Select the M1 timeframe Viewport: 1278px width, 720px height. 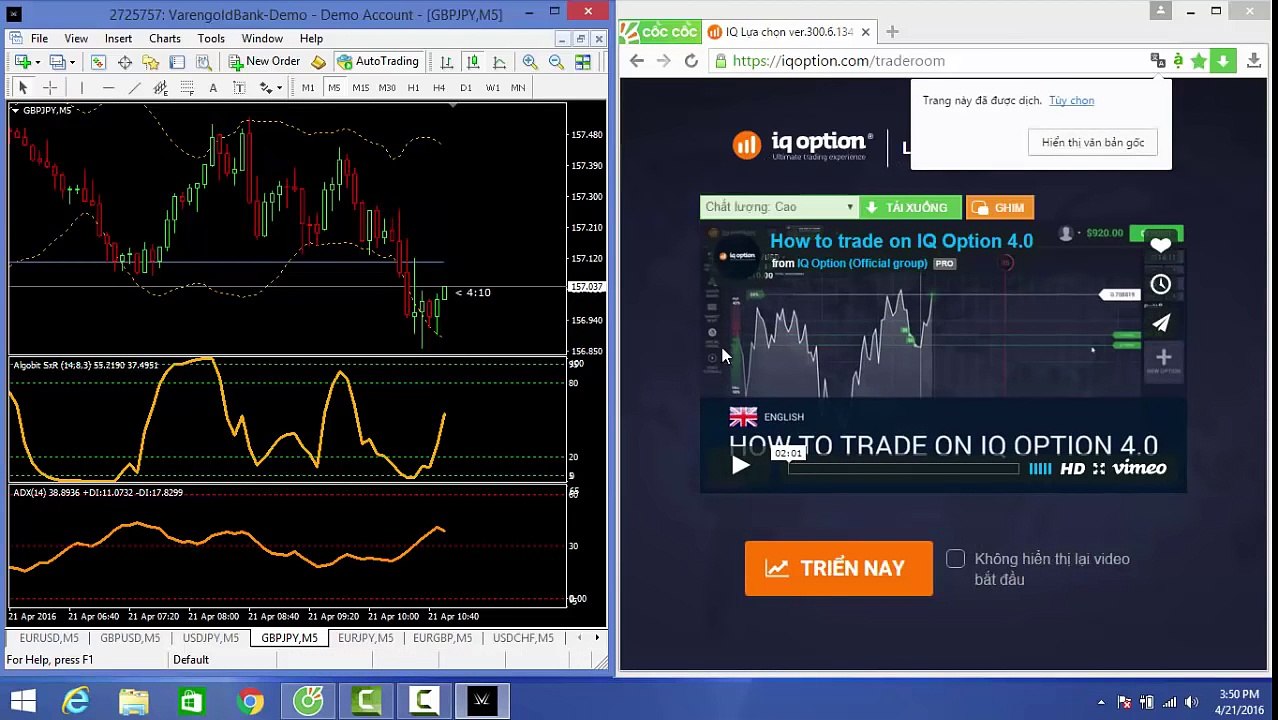pyautogui.click(x=308, y=88)
